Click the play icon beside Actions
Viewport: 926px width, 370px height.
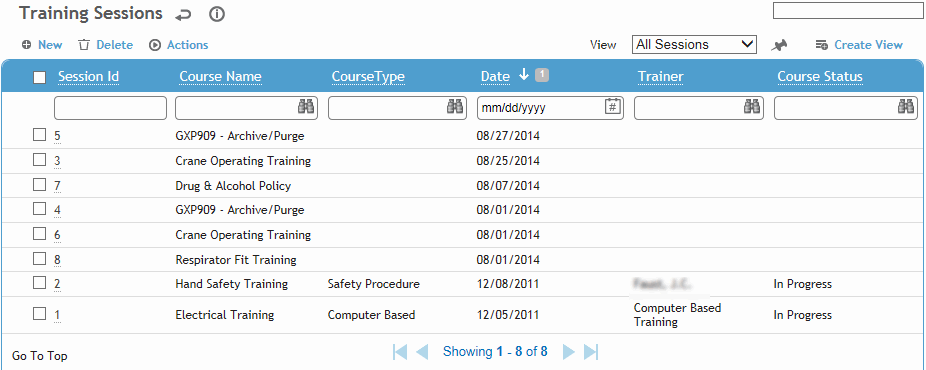(155, 45)
